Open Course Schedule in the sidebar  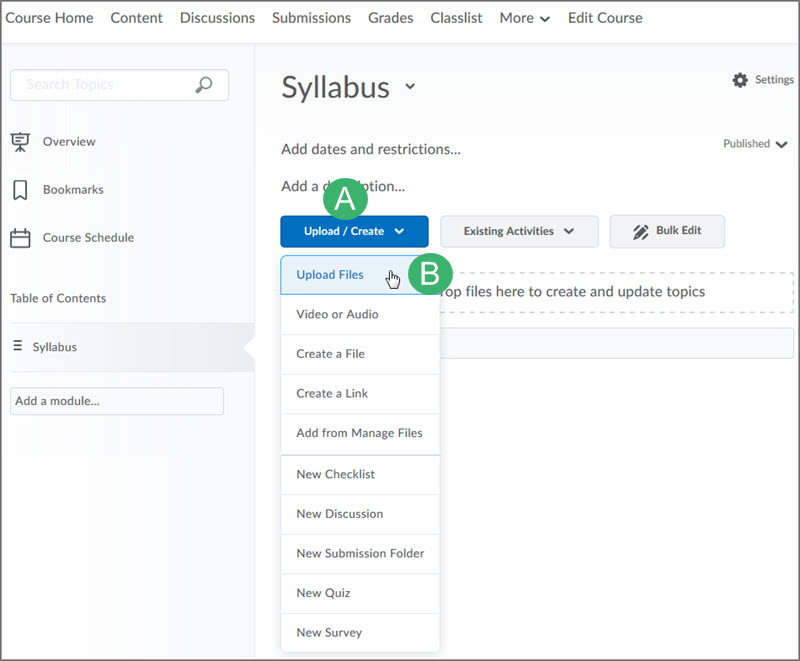(88, 238)
